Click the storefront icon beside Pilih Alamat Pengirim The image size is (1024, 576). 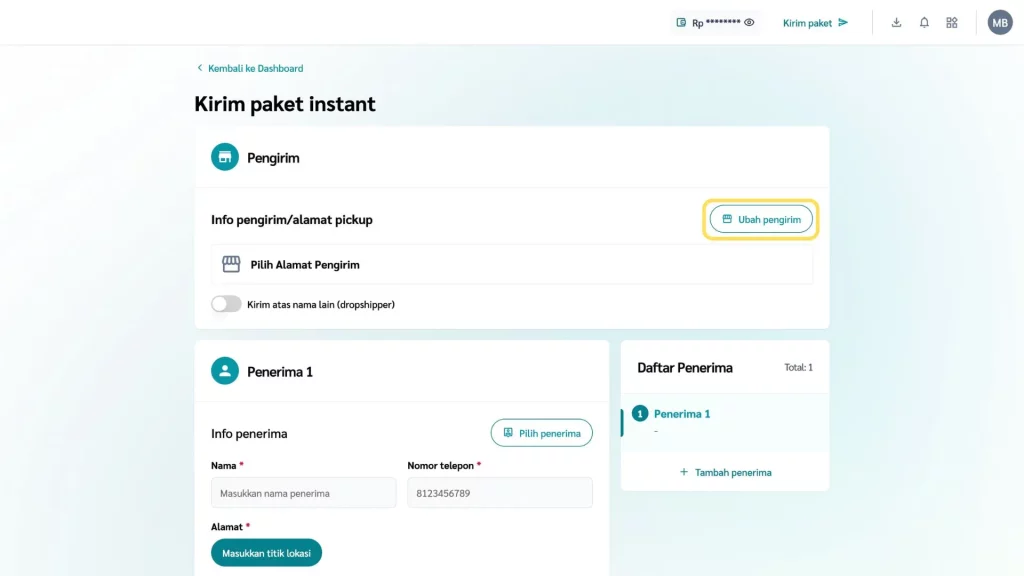[231, 265]
